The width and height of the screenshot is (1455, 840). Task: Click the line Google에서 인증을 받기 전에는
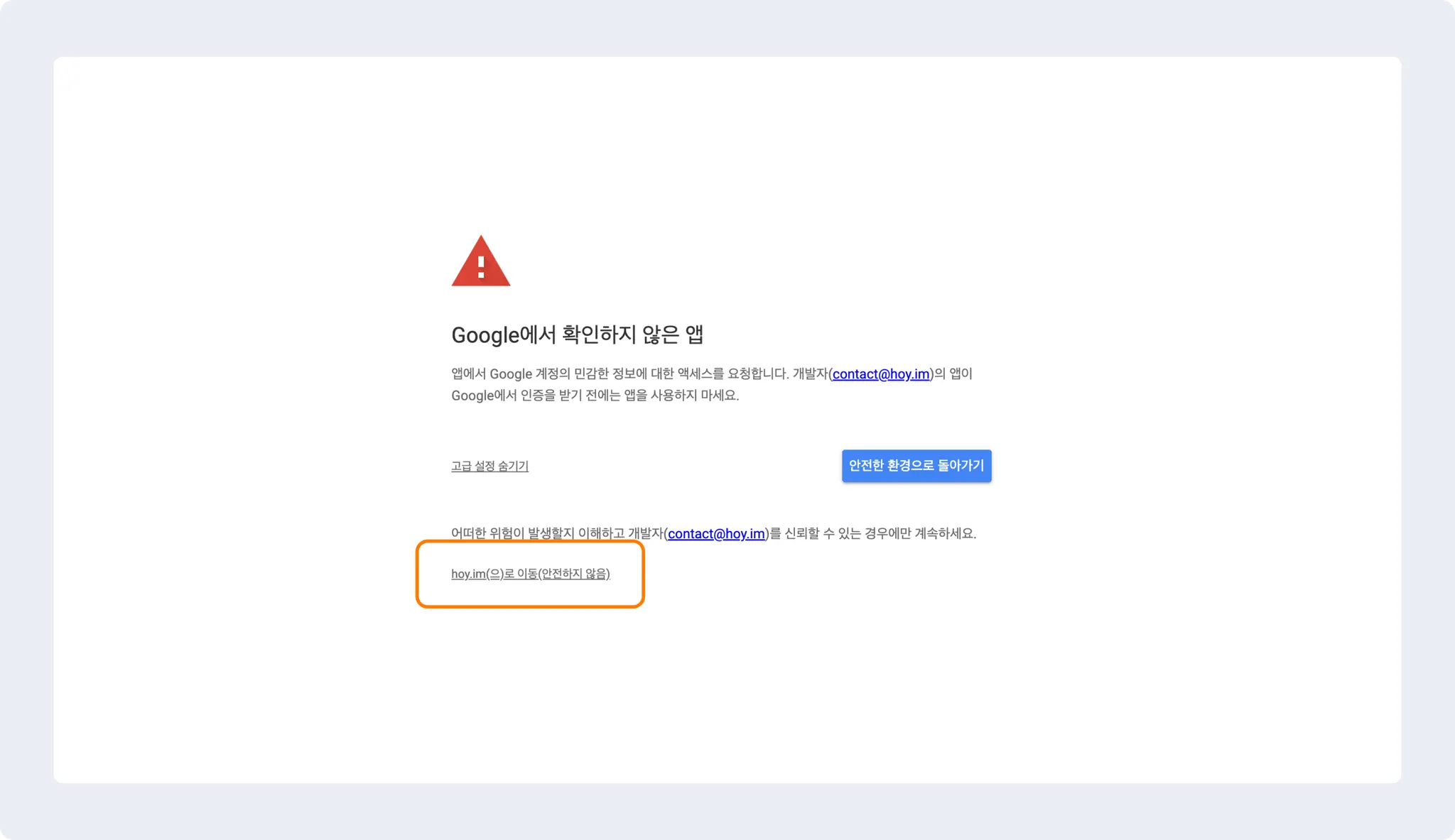(x=595, y=396)
